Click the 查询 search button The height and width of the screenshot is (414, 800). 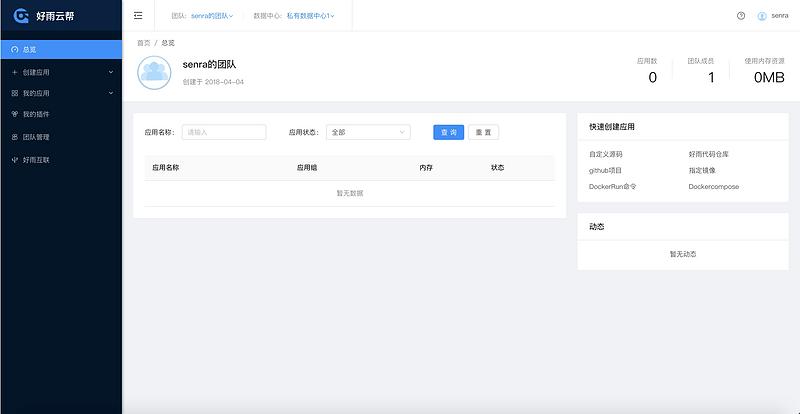448,132
